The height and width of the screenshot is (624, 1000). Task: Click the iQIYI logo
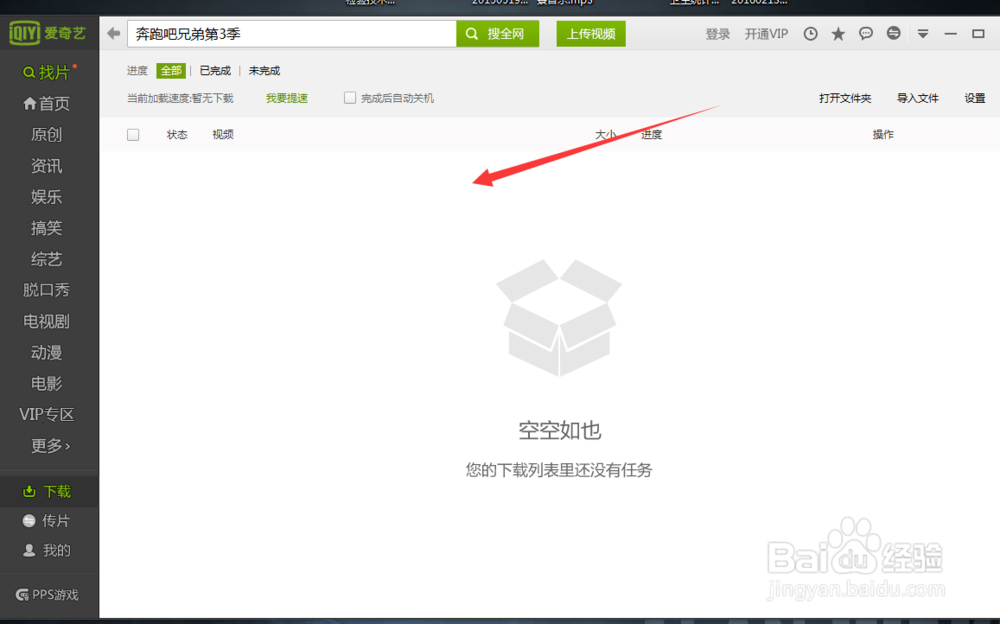(47, 33)
